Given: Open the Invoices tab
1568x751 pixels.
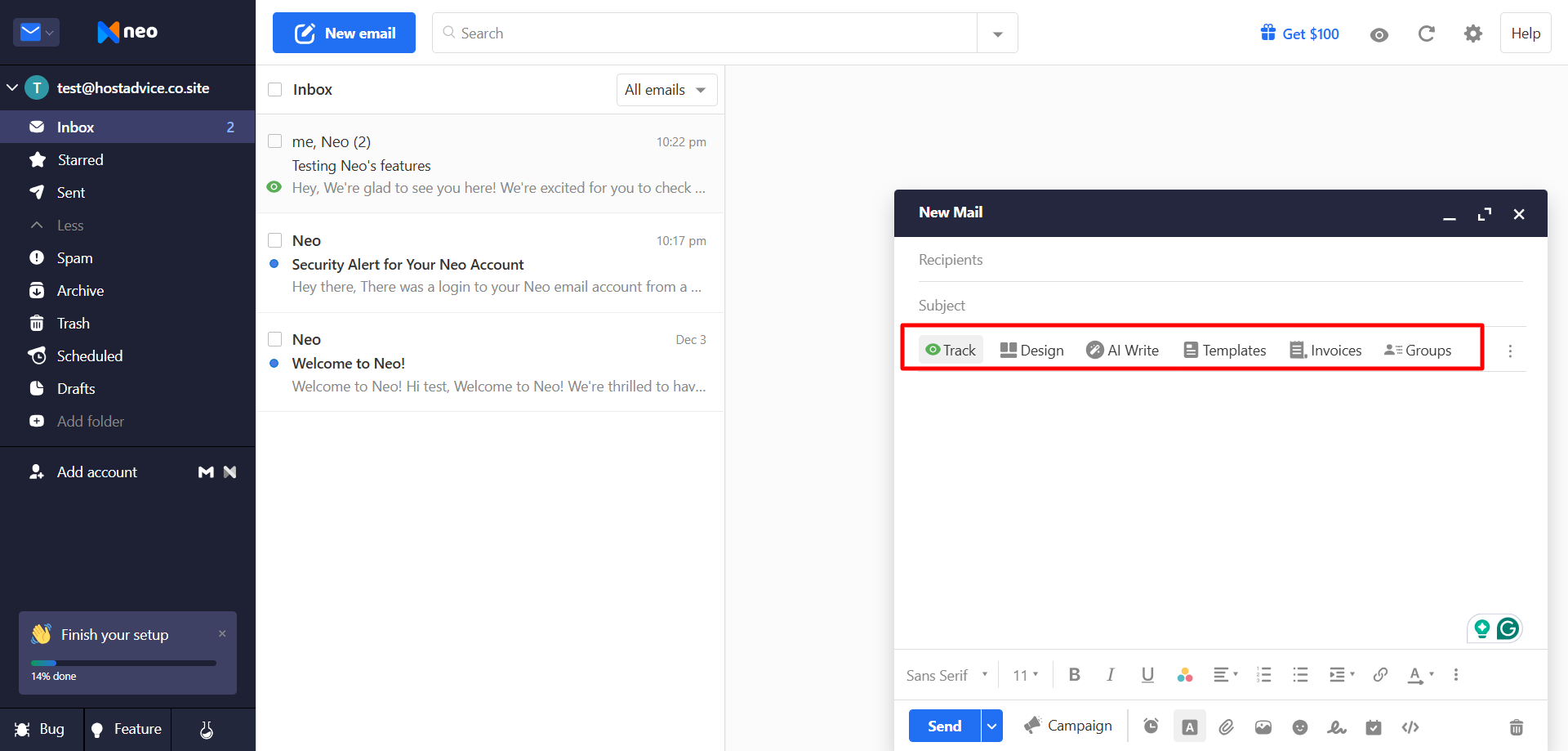Looking at the screenshot, I should [1325, 350].
